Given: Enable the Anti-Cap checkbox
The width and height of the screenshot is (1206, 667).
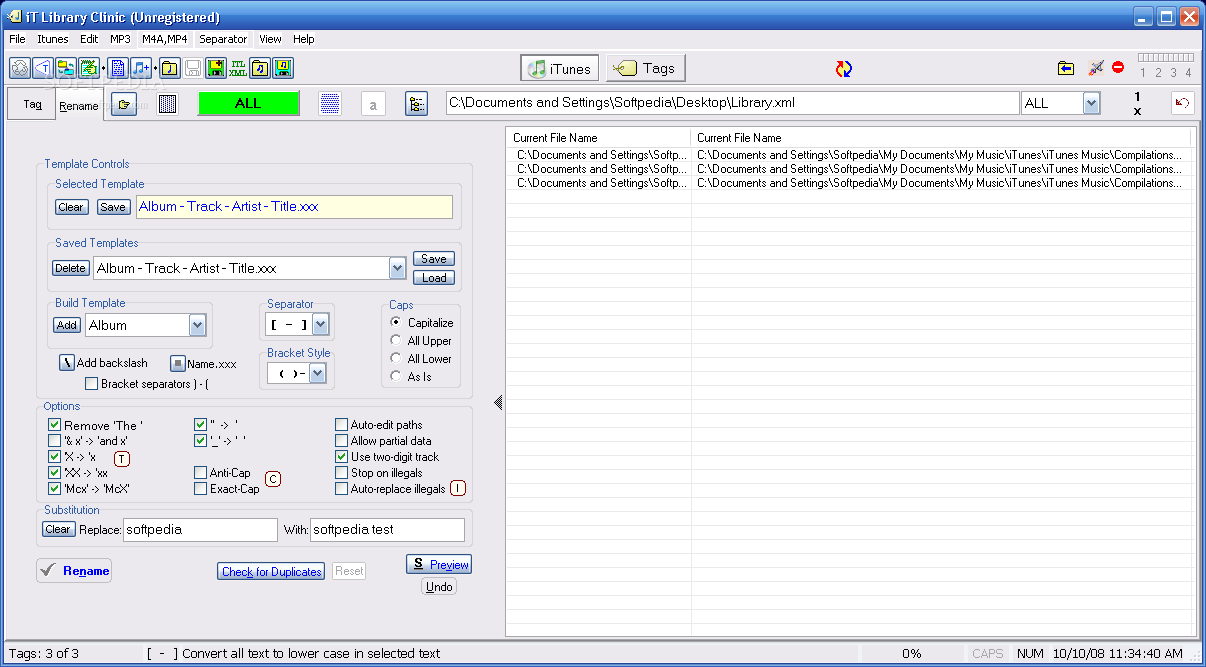Looking at the screenshot, I should point(201,473).
